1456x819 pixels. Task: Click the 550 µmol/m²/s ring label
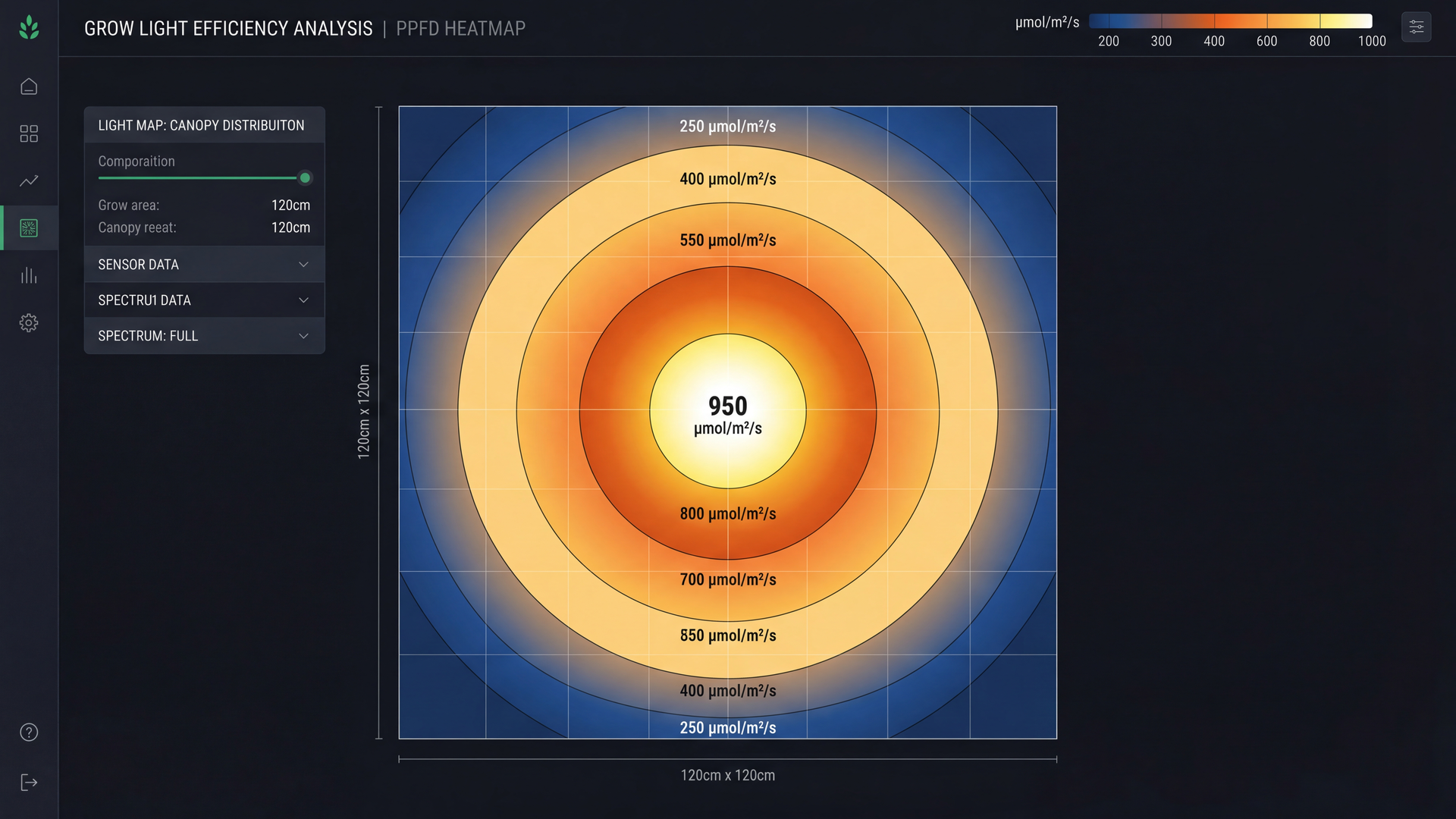[728, 240]
